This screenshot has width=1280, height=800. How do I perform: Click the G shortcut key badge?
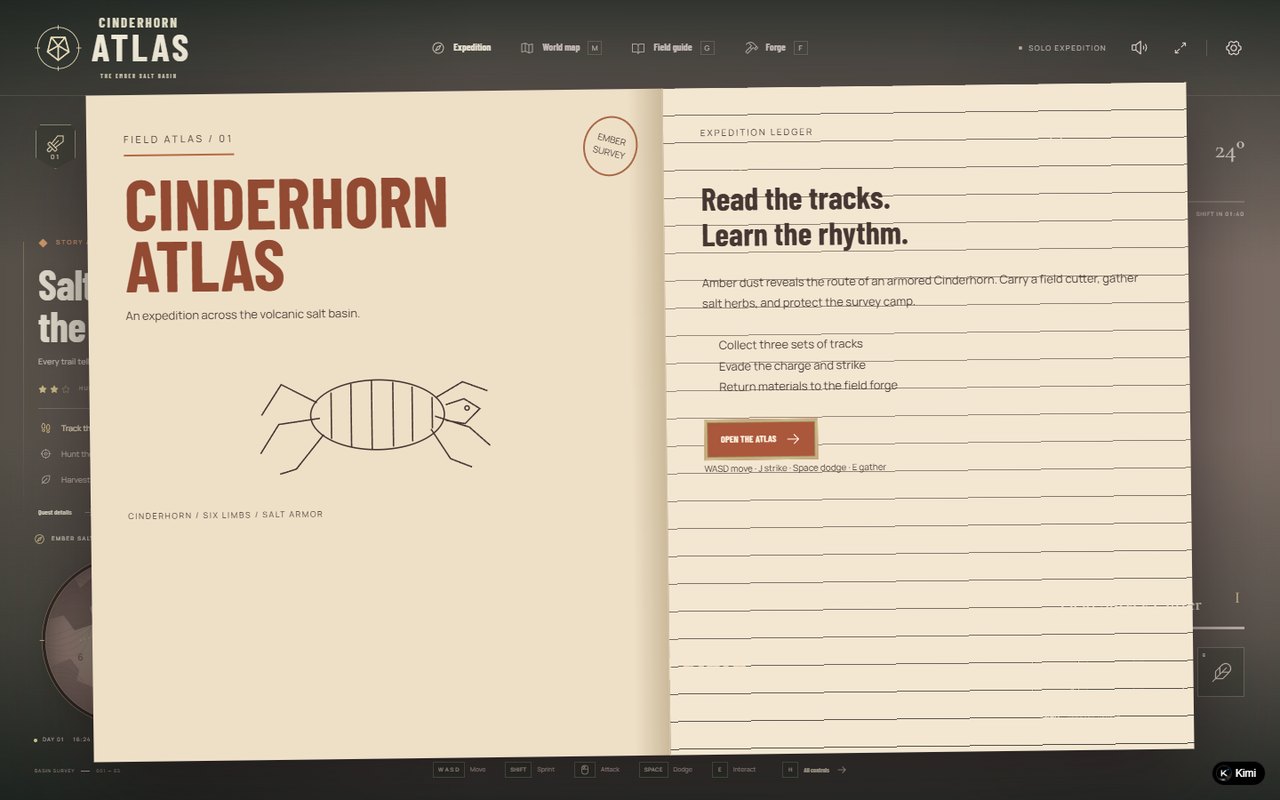click(x=707, y=48)
